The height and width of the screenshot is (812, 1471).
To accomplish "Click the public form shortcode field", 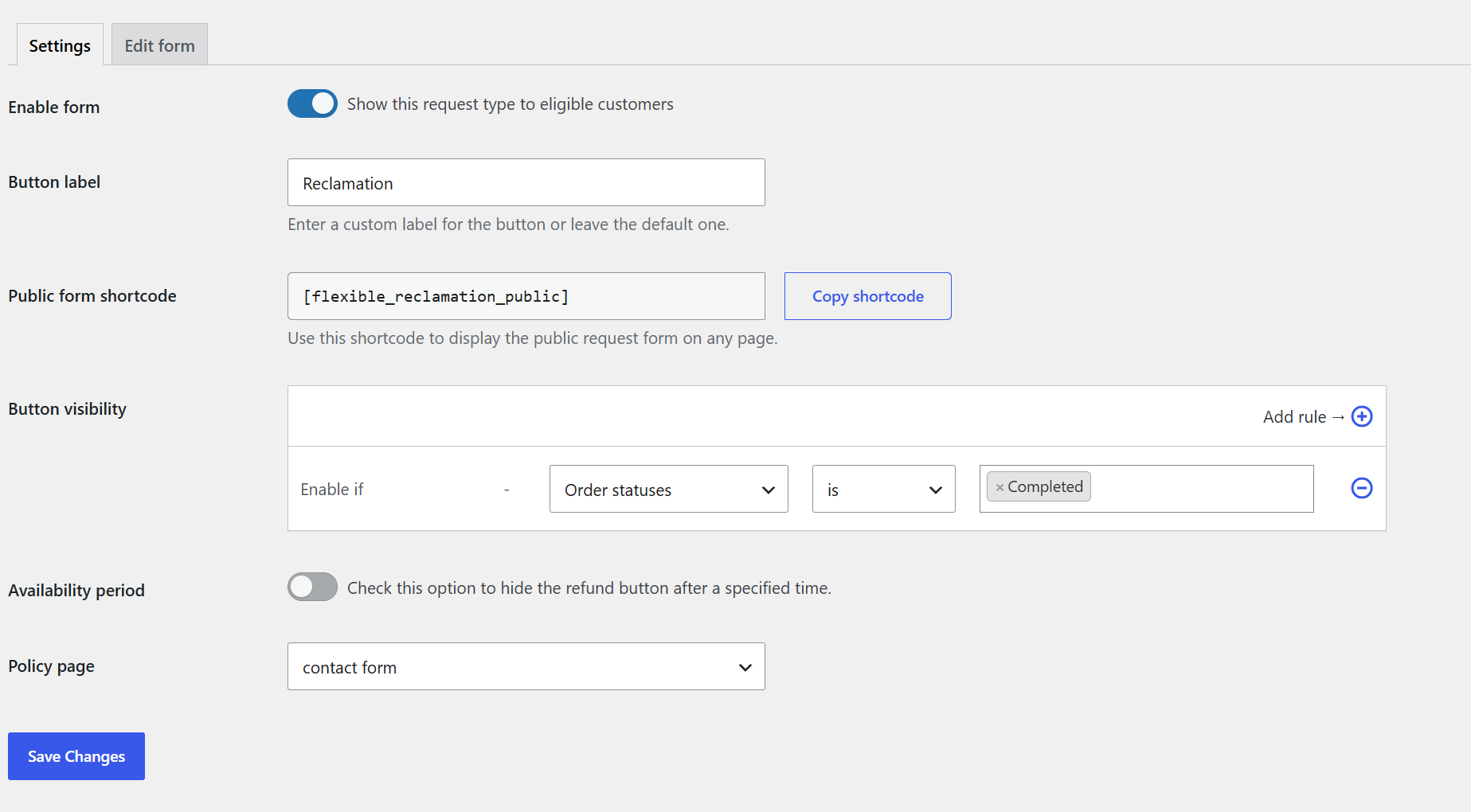I will tap(526, 296).
